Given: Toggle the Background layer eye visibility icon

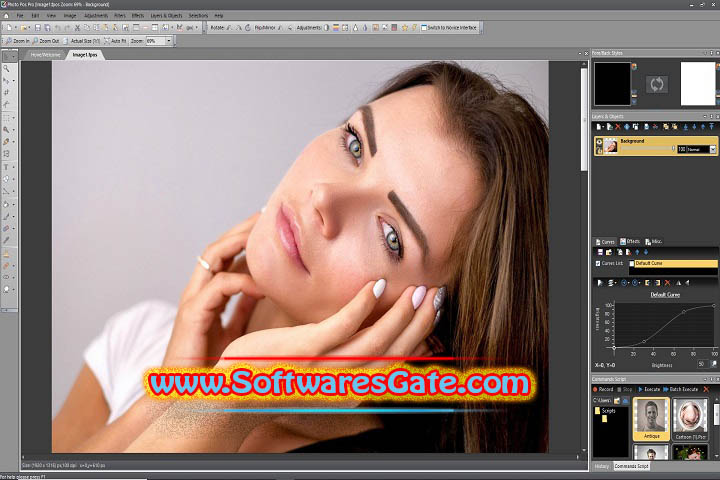Looking at the screenshot, I should coord(599,142).
